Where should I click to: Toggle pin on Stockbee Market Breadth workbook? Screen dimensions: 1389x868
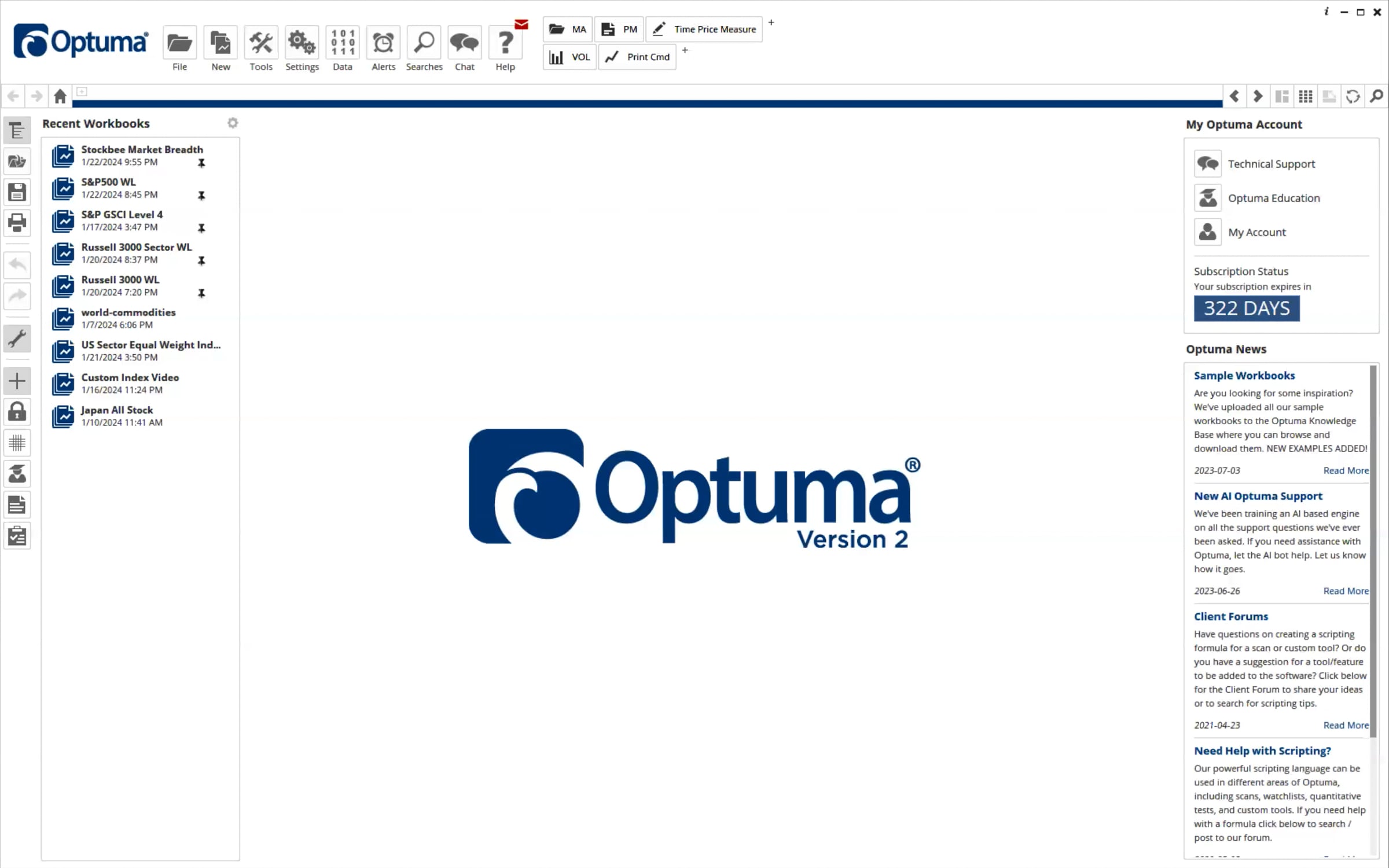[201, 163]
